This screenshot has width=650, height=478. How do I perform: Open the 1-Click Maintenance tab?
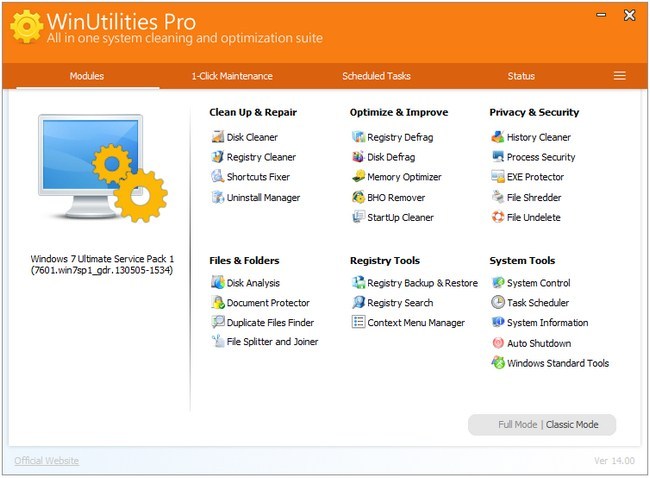tap(232, 76)
